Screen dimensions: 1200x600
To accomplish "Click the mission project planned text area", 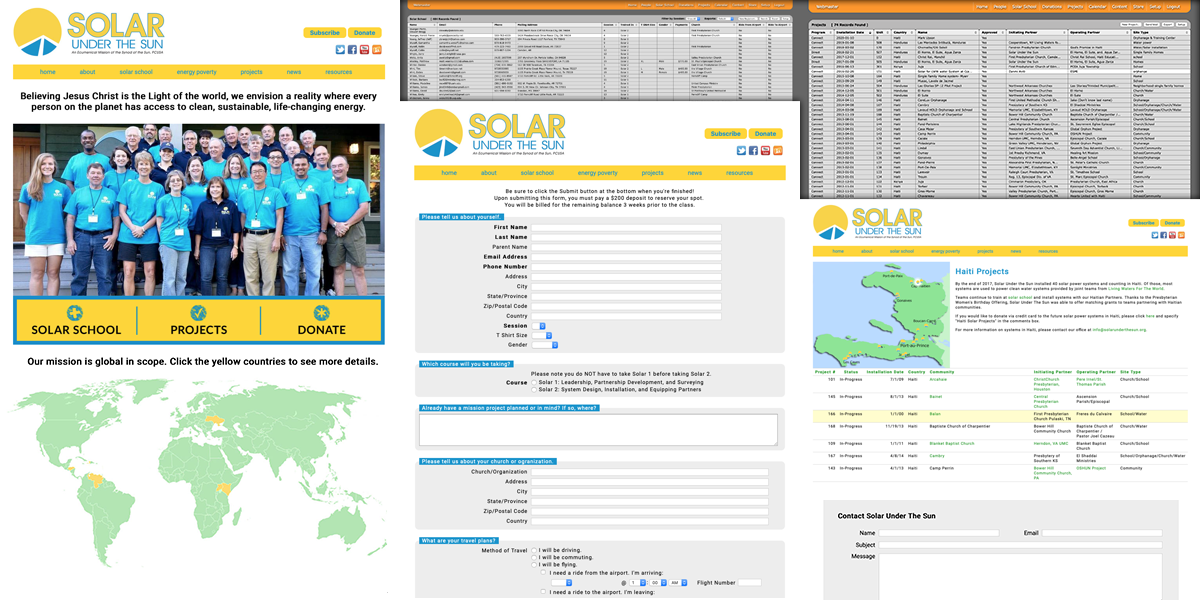I will click(x=598, y=429).
